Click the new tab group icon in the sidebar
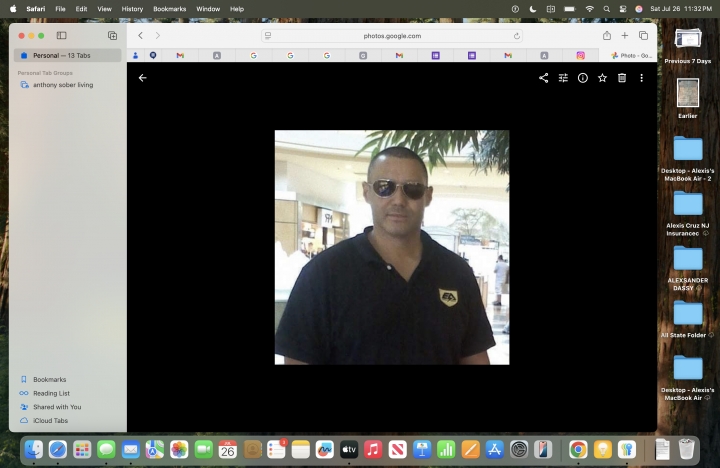The image size is (720, 468). [x=112, y=35]
